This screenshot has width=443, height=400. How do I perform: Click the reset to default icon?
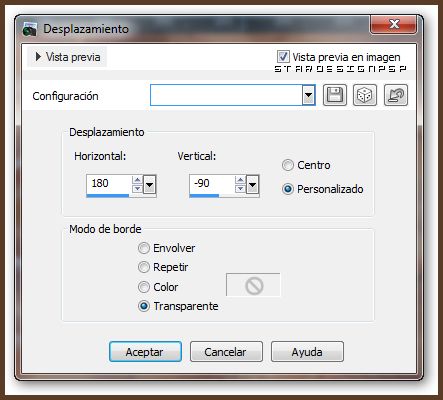pos(396,95)
